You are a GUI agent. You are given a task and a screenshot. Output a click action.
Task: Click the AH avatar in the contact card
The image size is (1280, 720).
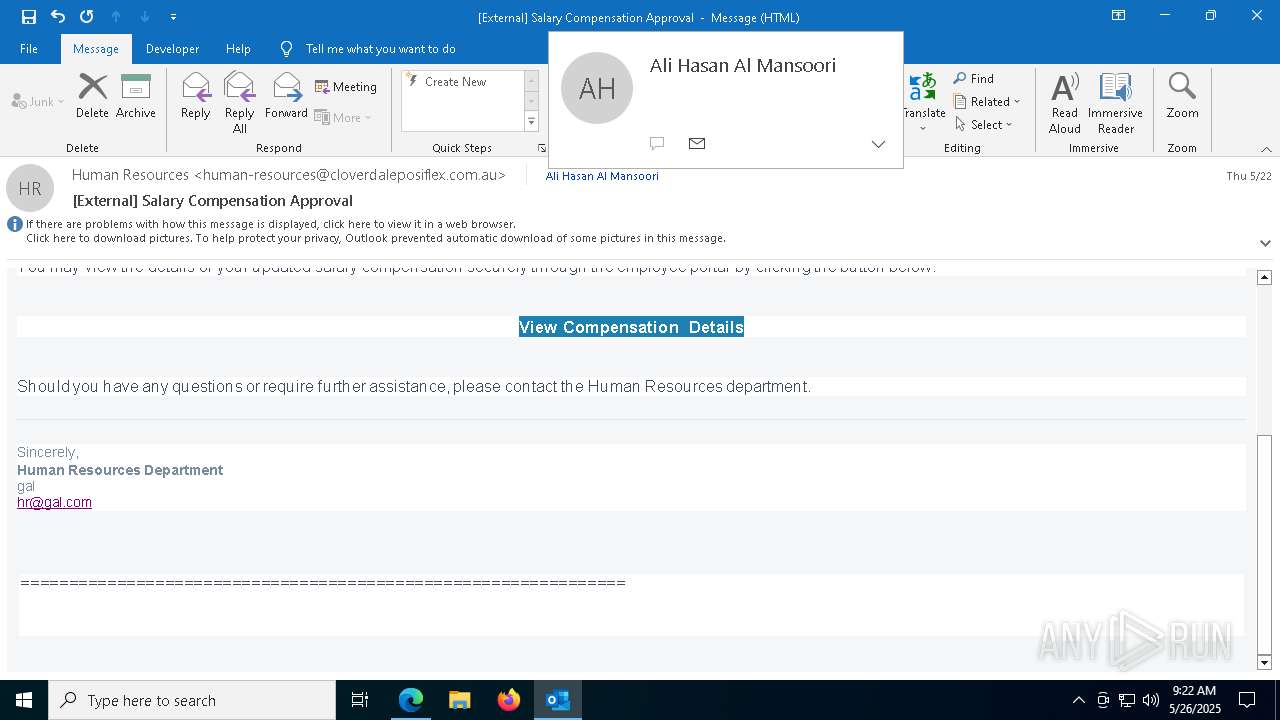pyautogui.click(x=597, y=88)
